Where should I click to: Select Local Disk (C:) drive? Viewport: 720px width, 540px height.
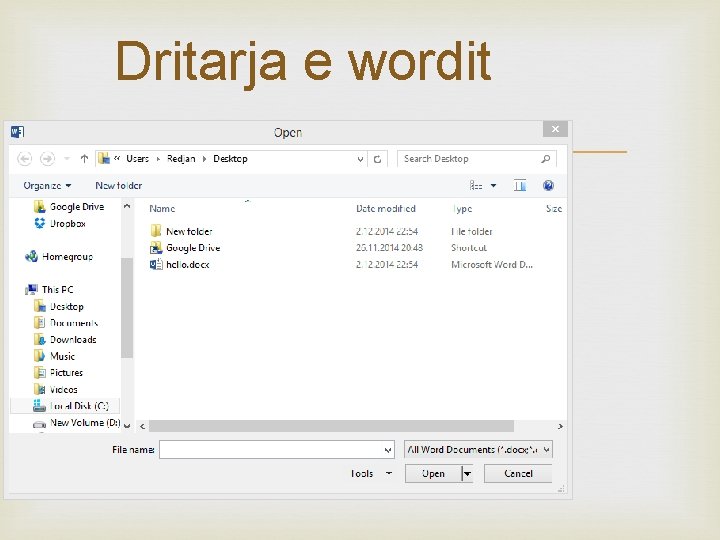65,406
